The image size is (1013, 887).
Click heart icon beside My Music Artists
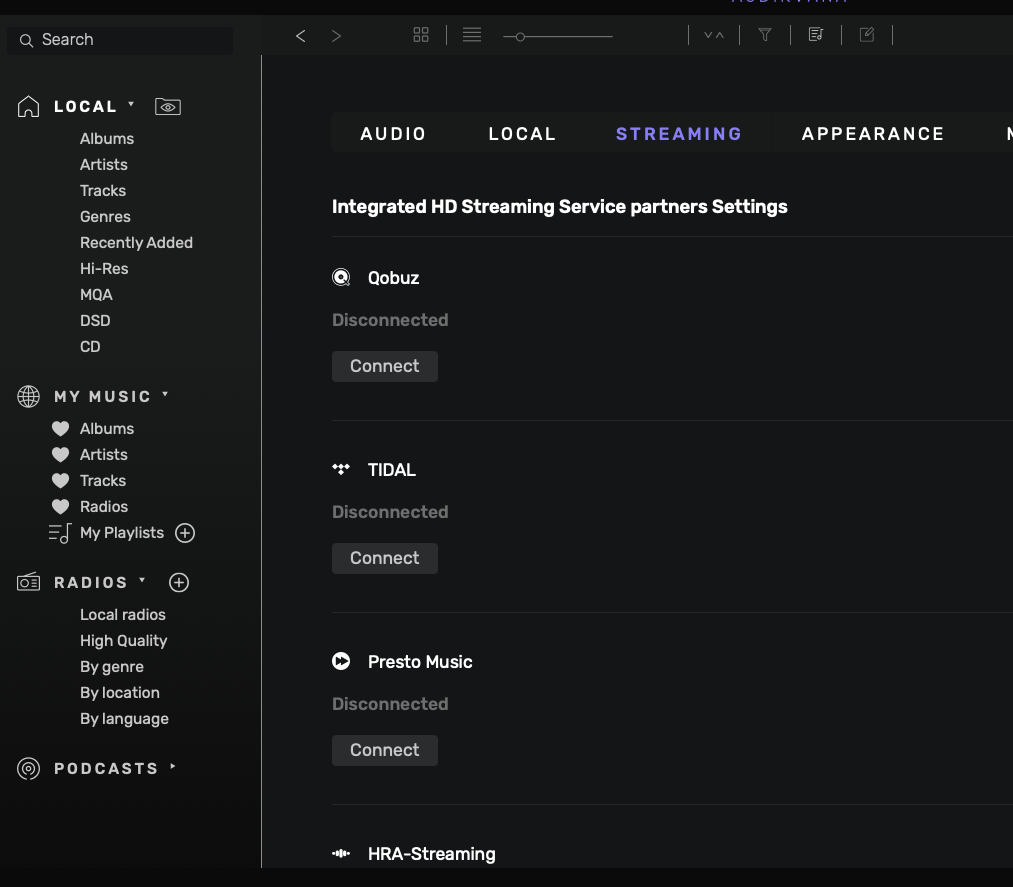tap(61, 455)
